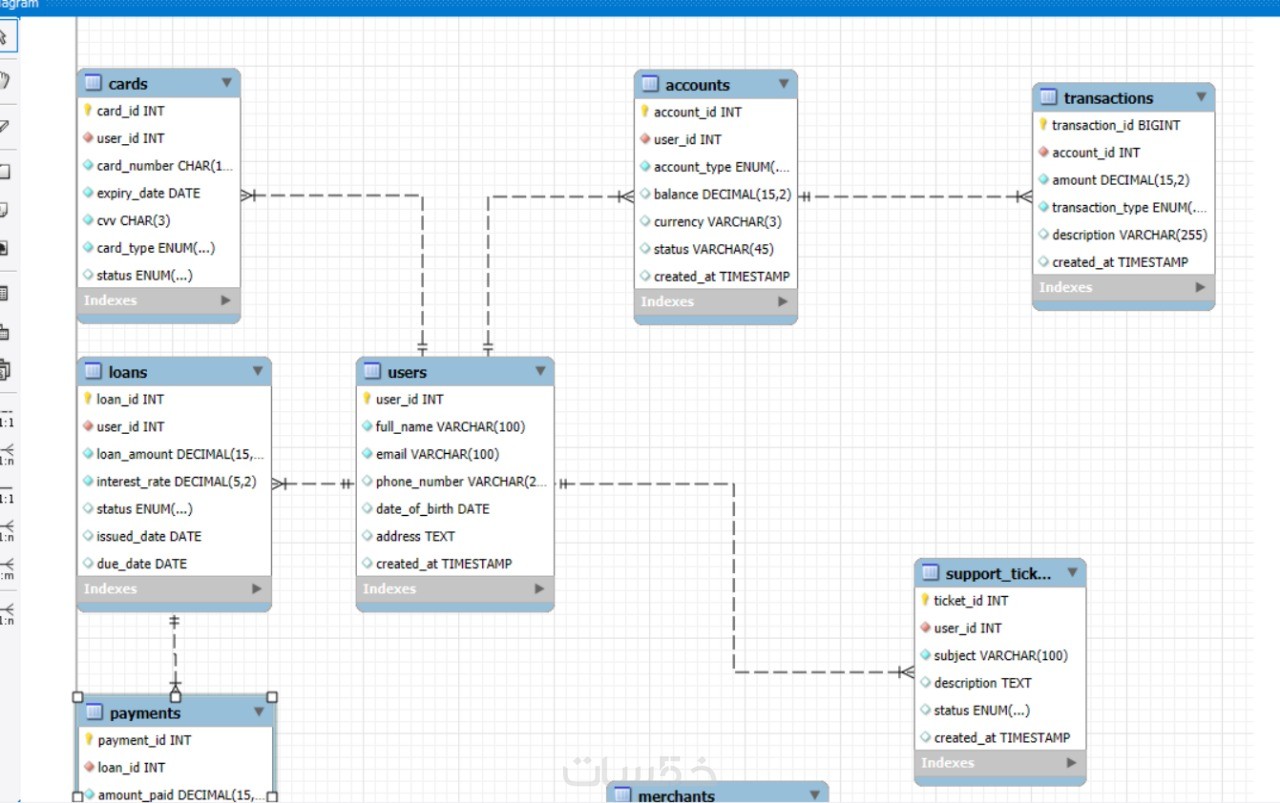Click the cards table header icon
The height and width of the screenshot is (803, 1280).
pyautogui.click(x=93, y=83)
